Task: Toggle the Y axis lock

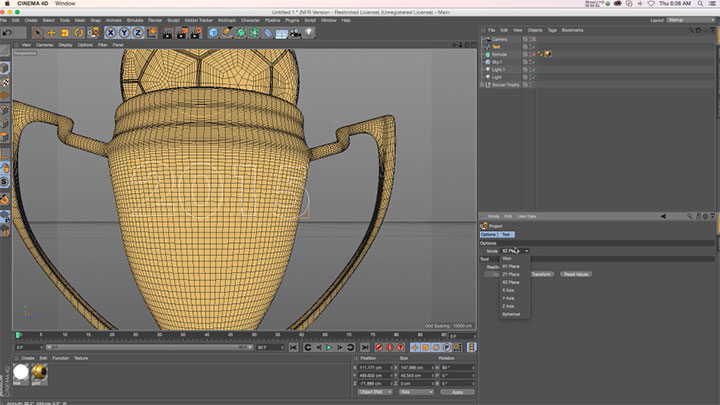Action: 124,33
